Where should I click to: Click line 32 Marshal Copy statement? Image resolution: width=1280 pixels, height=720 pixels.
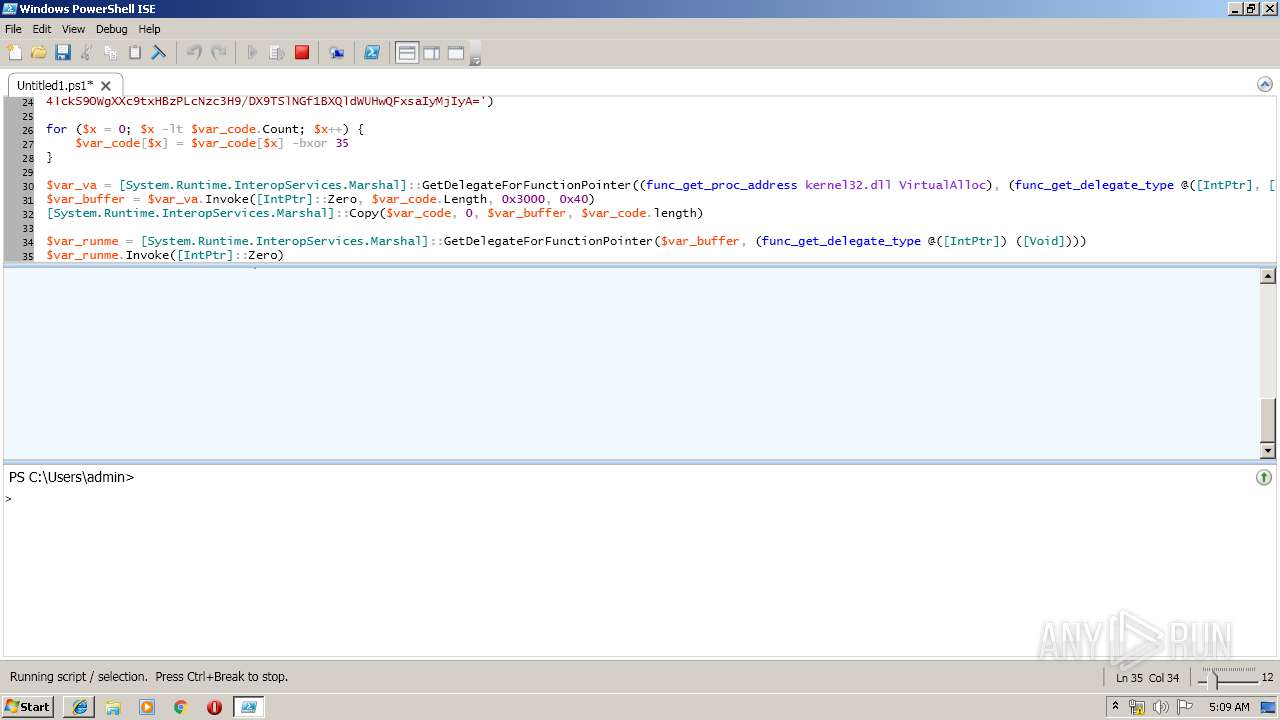[375, 213]
